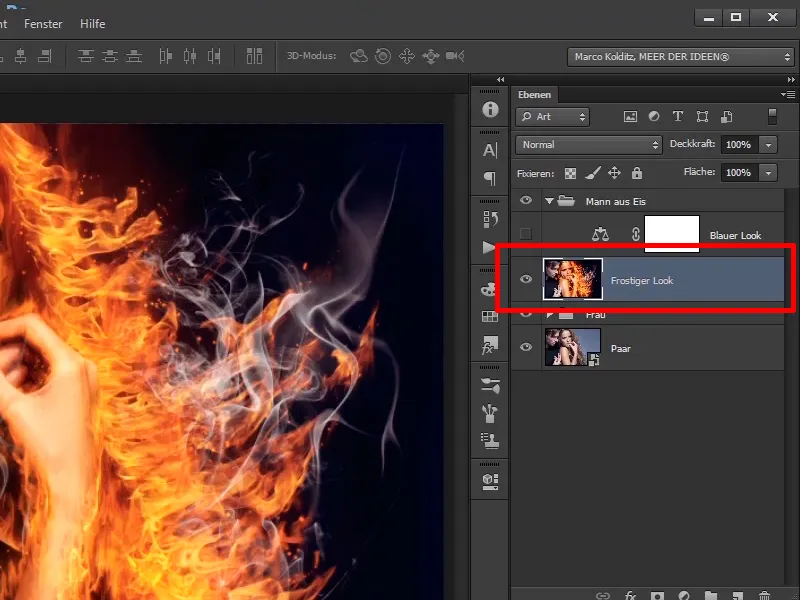
Task: Toggle lock image pixels brush icon
Action: 592,173
